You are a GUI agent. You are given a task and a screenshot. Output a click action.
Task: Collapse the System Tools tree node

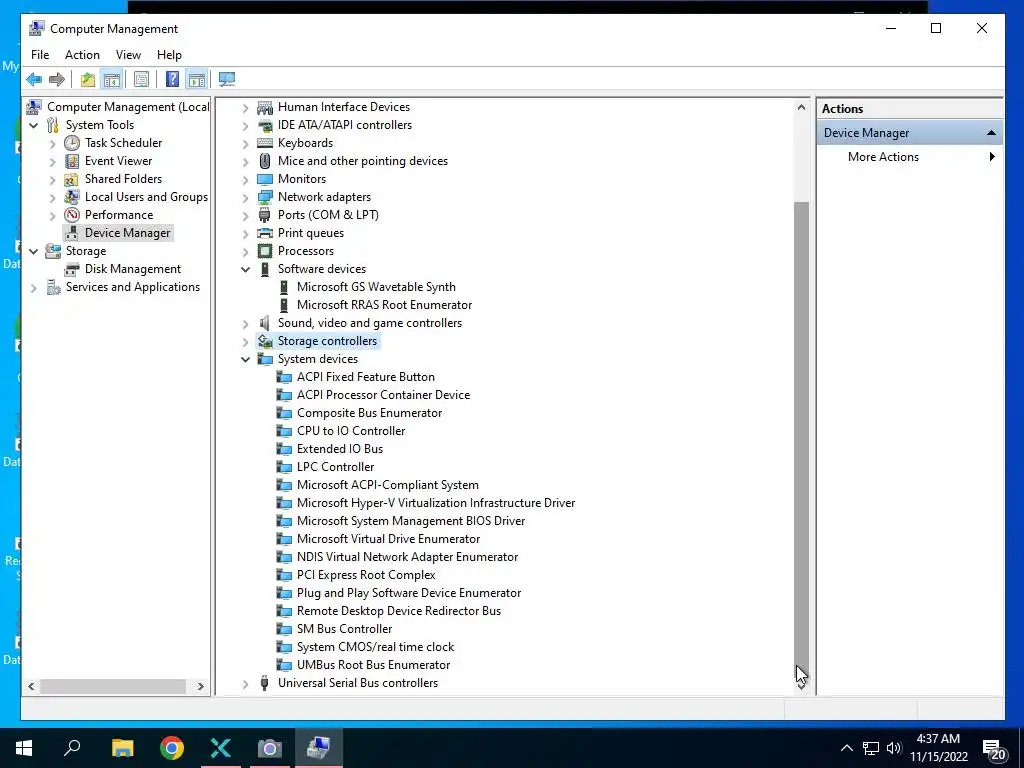pyautogui.click(x=33, y=125)
